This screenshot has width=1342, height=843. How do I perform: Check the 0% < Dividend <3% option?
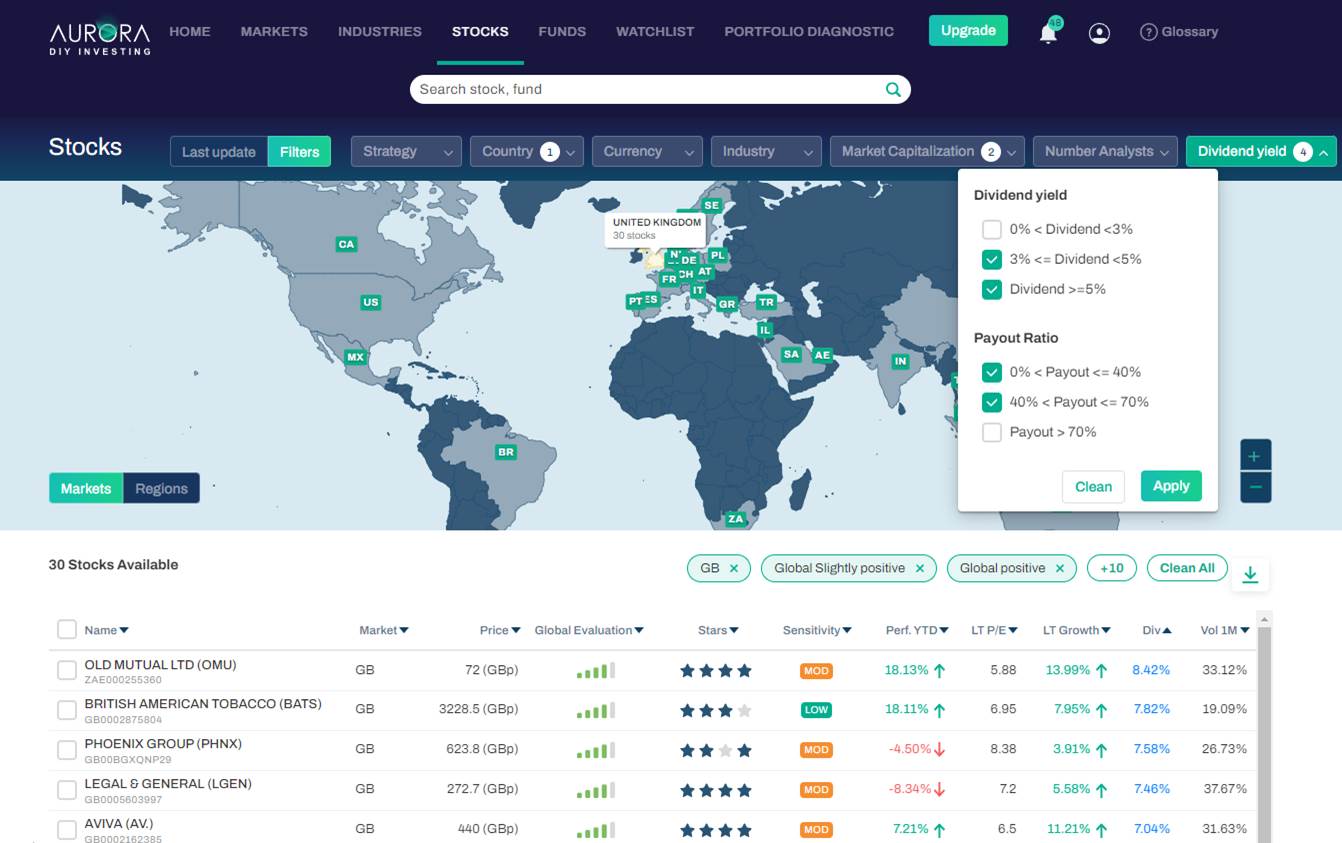992,229
